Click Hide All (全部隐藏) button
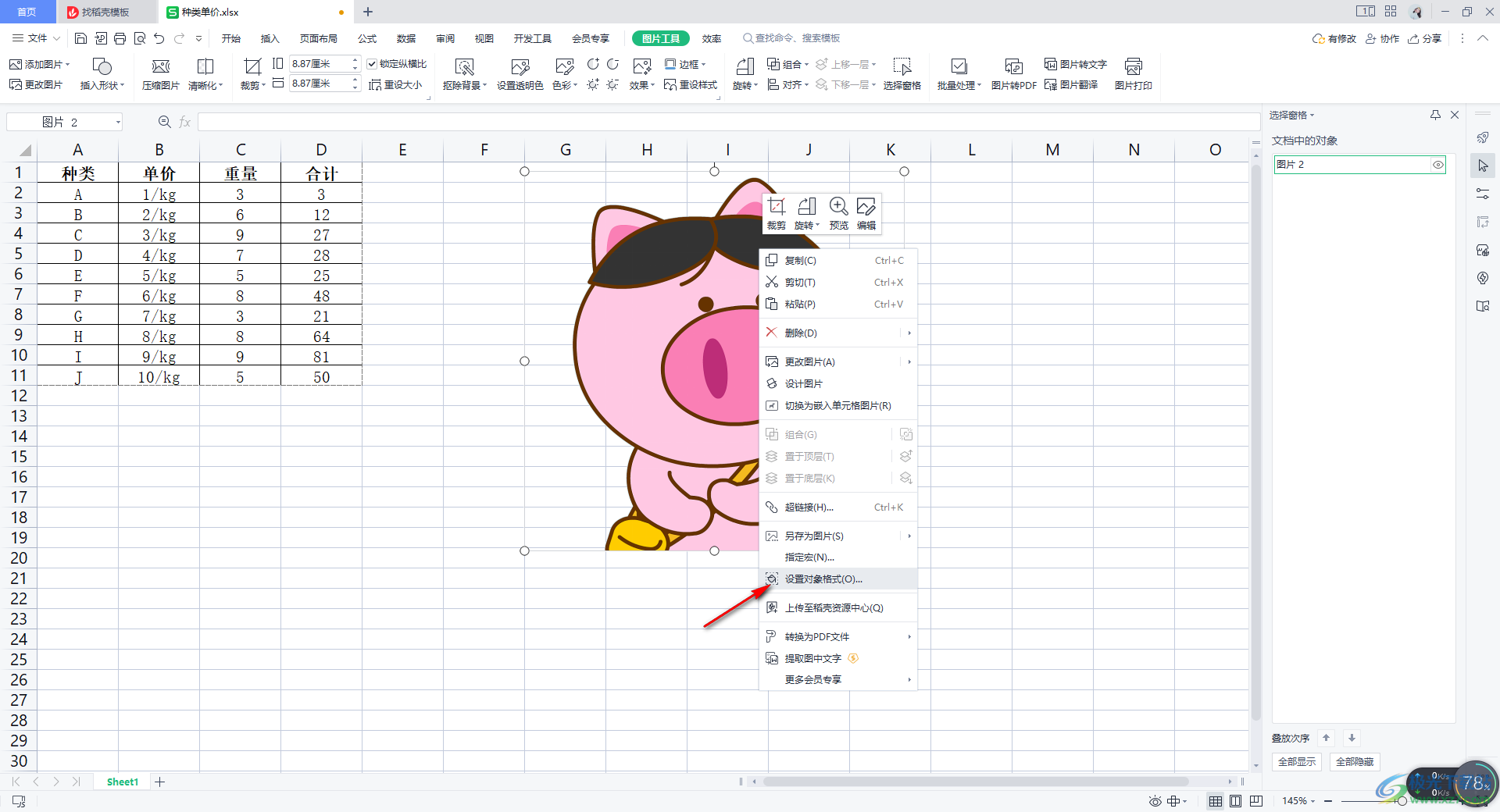The height and width of the screenshot is (812, 1500). click(x=1355, y=762)
